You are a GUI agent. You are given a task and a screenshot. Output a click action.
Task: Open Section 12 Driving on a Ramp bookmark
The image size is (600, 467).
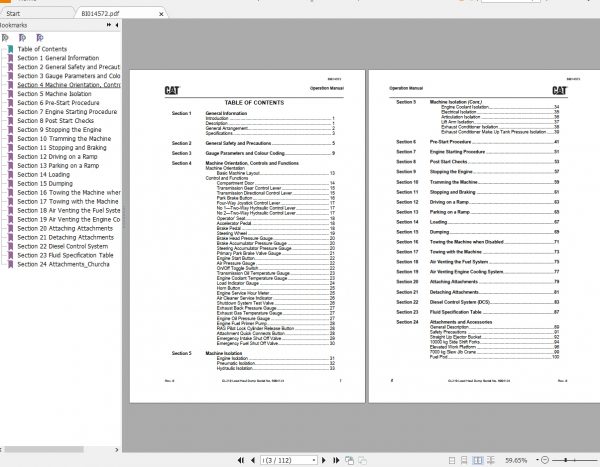tap(57, 157)
